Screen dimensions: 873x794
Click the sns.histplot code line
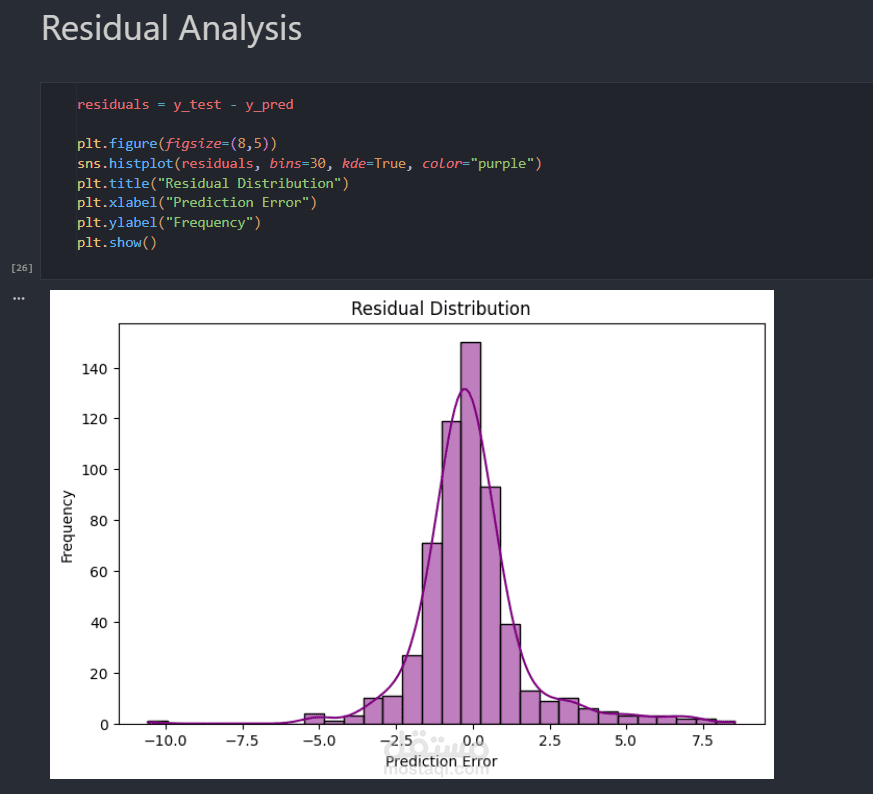[x=308, y=163]
